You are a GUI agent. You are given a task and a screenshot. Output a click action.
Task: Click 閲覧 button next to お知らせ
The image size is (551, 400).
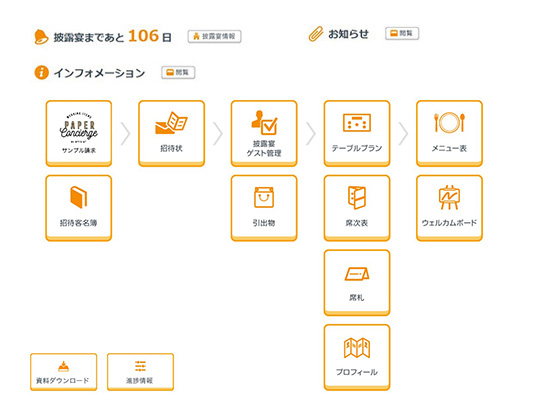pos(402,33)
